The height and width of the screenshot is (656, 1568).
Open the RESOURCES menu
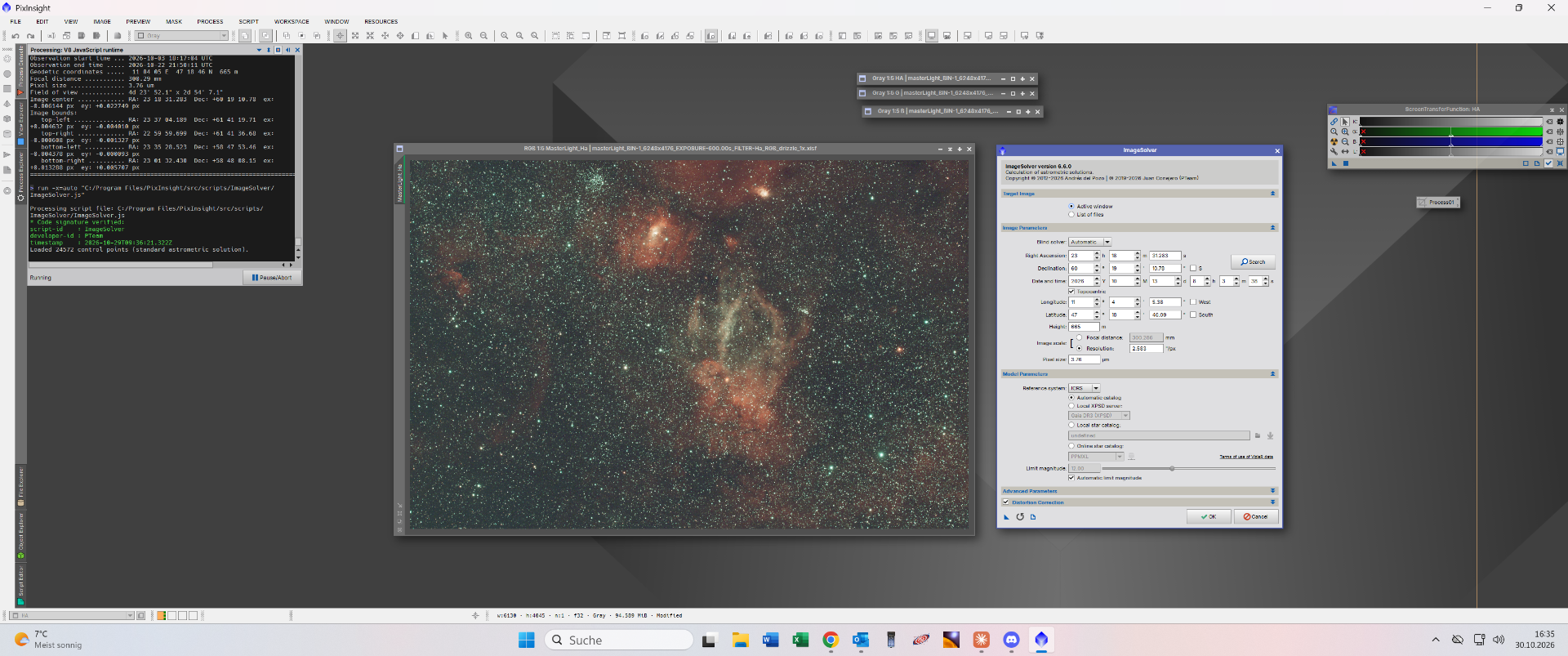coord(381,22)
